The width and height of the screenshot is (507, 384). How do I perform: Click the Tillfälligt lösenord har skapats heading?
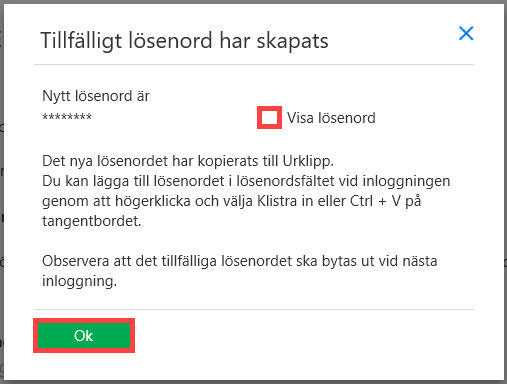click(184, 41)
